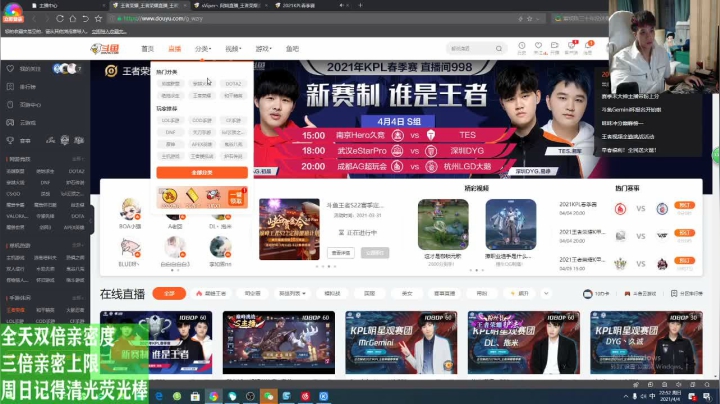Screen dimensions: 720x404
Task: Click the Douyu logo
Action: click(105, 49)
